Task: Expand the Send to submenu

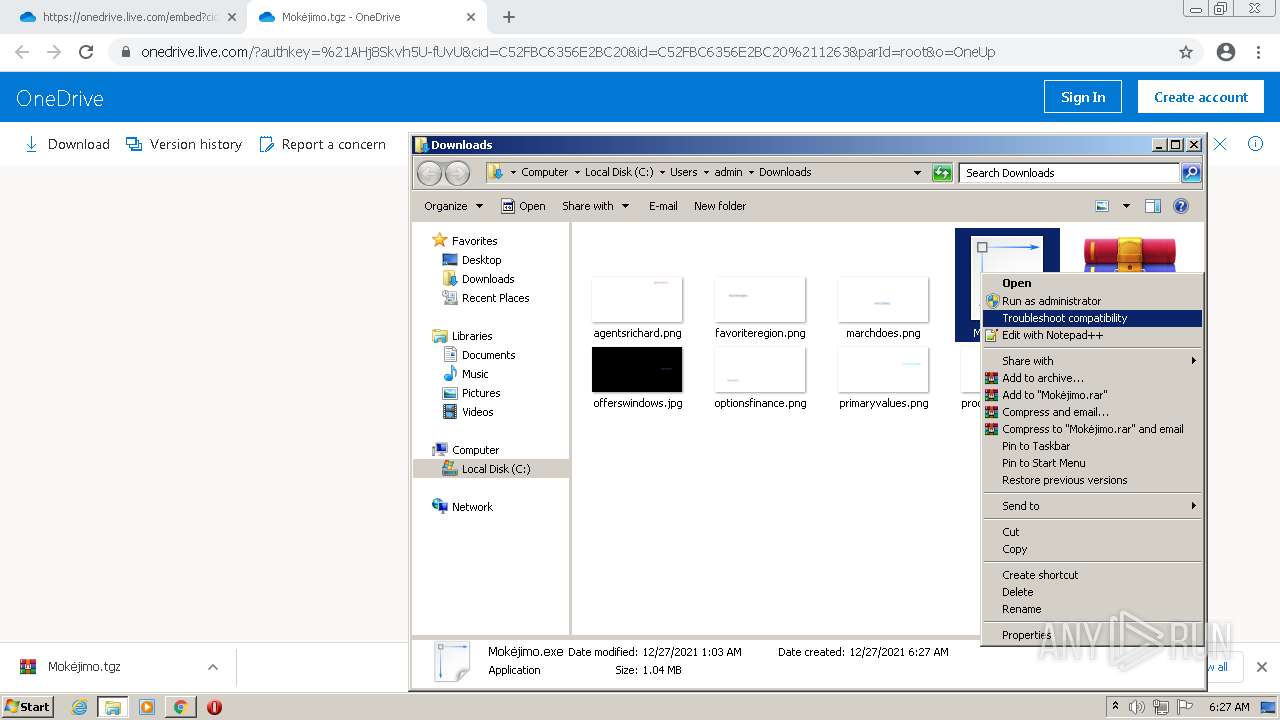Action: point(1092,506)
